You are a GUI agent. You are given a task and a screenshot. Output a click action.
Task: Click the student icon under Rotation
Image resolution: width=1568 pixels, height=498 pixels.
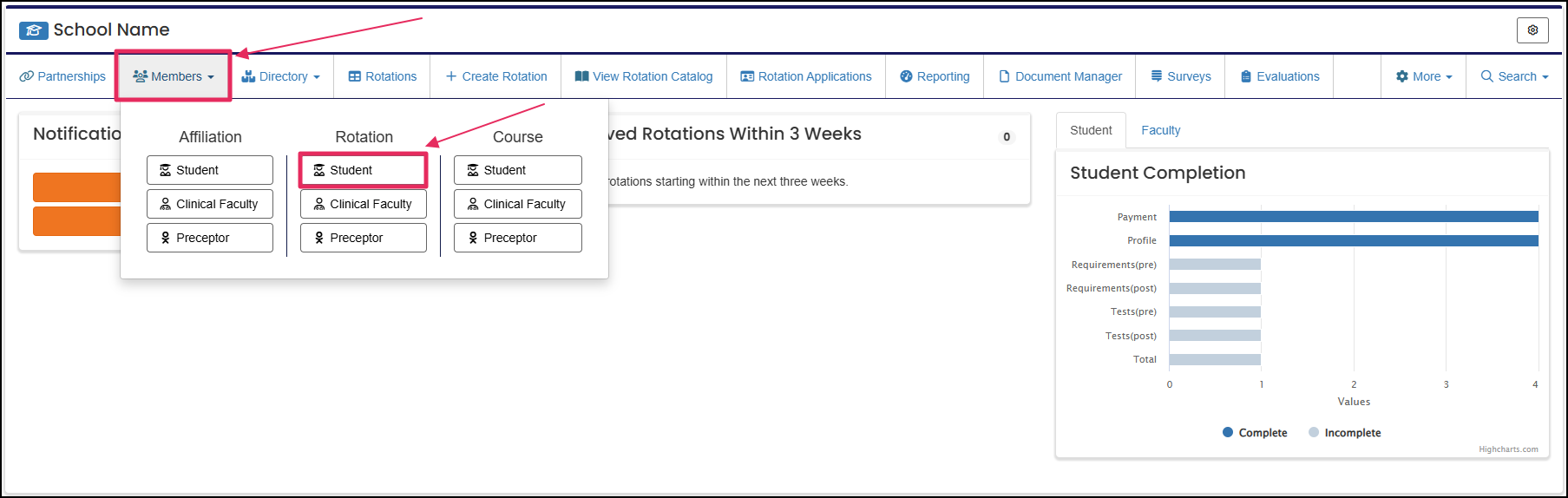[319, 170]
